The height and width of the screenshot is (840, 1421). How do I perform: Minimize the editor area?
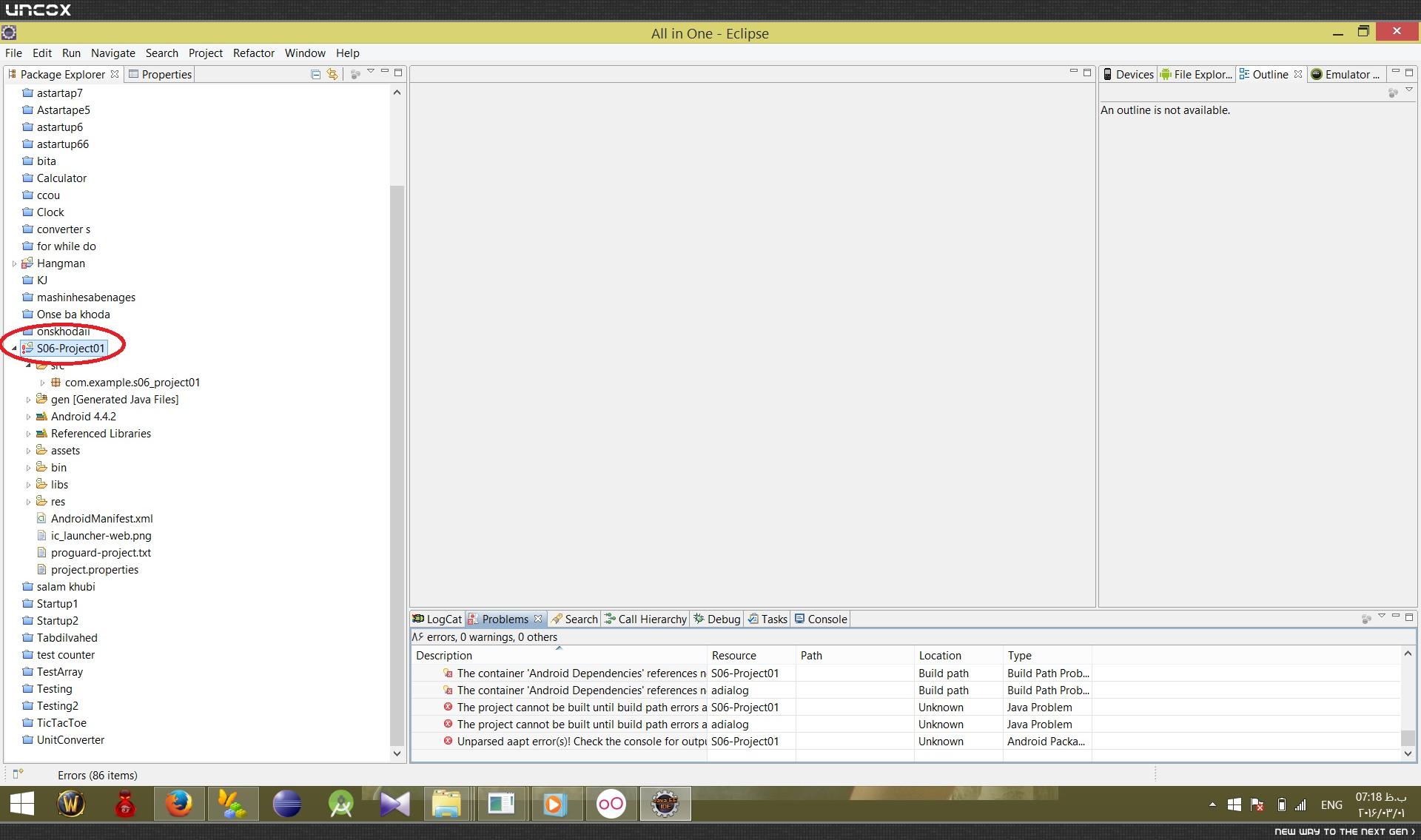tap(1074, 72)
